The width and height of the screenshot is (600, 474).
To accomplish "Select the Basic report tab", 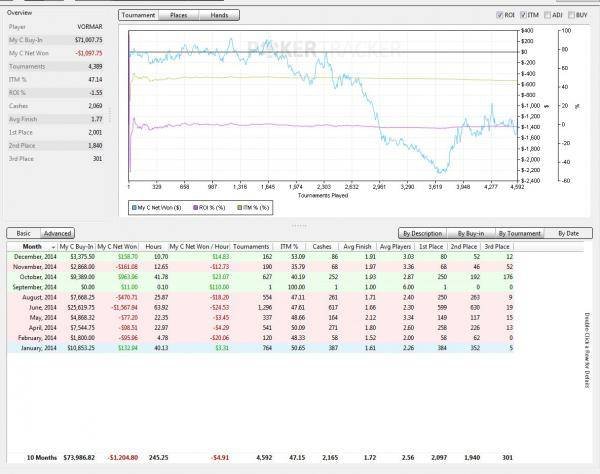I will 23,233.
